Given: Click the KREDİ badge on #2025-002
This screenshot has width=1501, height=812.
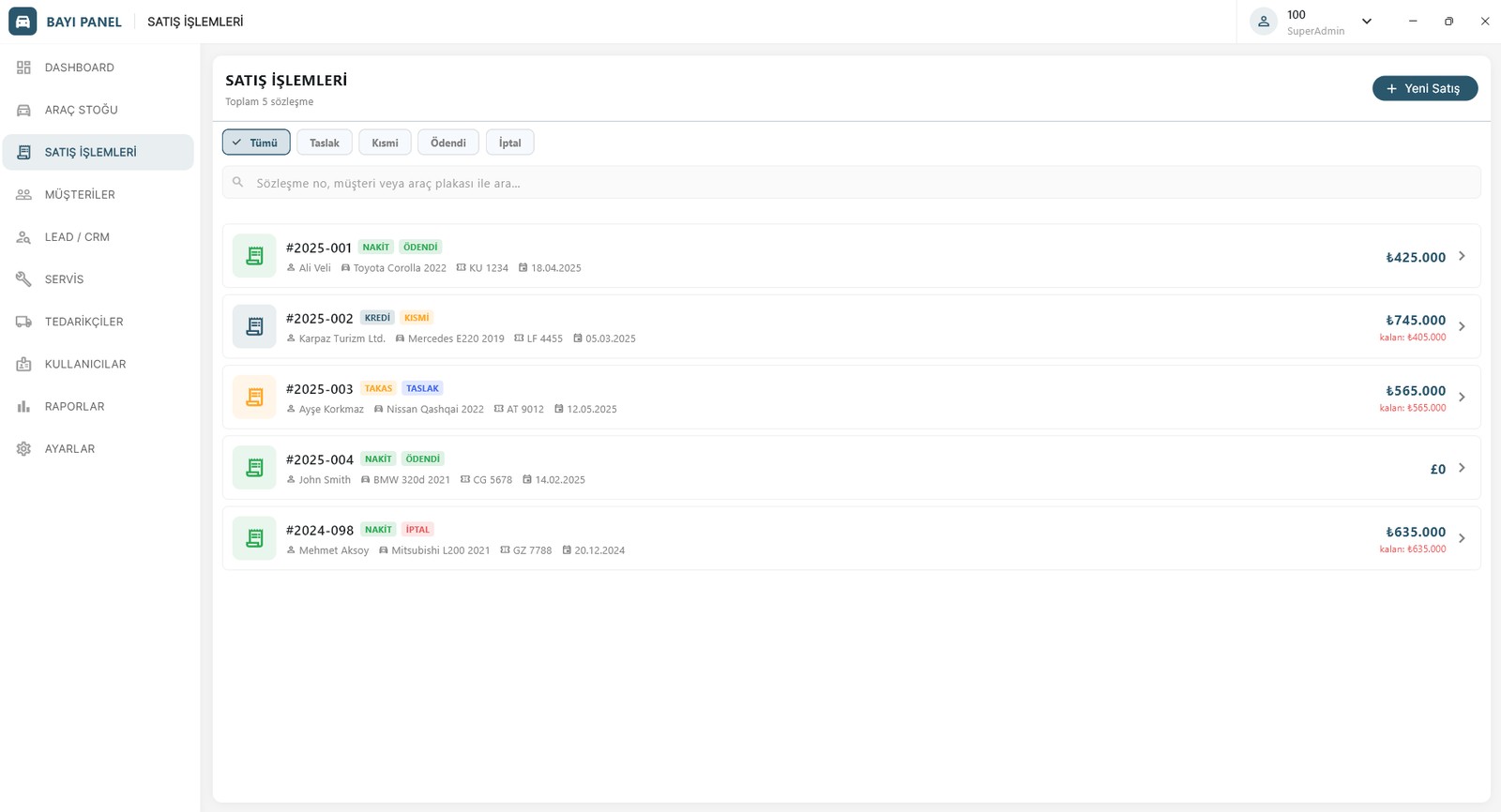Looking at the screenshot, I should pyautogui.click(x=377, y=318).
